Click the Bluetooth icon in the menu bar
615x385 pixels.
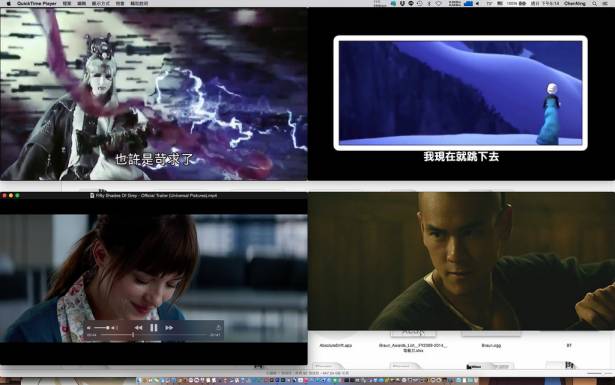(x=429, y=3)
